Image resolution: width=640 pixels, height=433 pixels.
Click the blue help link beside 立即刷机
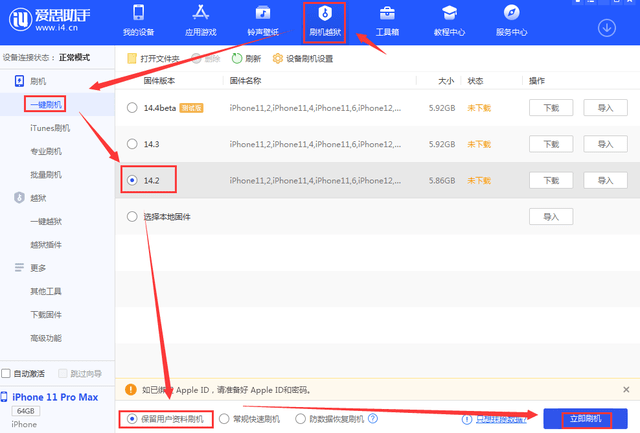pyautogui.click(x=502, y=419)
